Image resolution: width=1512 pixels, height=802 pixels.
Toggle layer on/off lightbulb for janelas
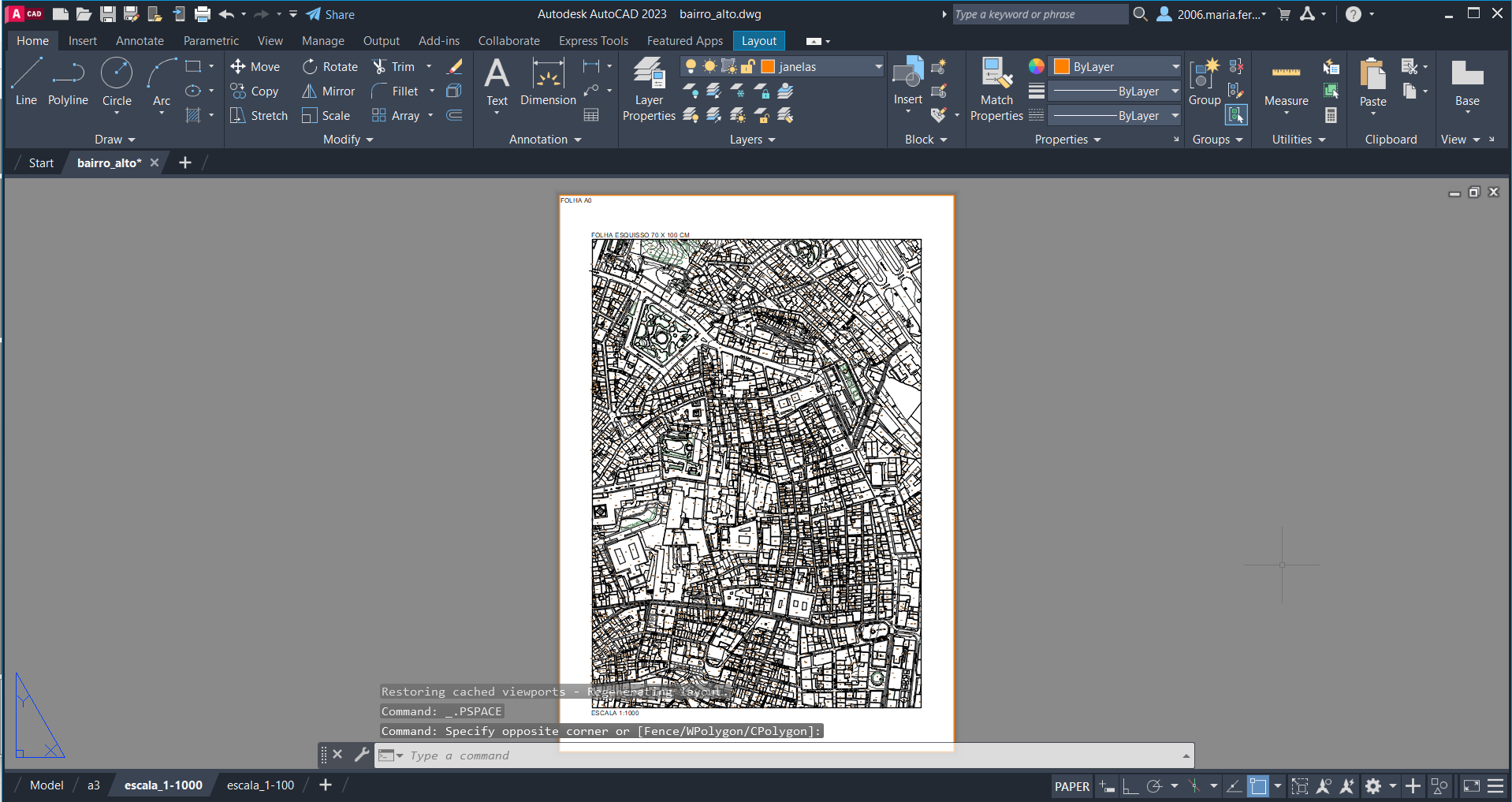point(691,66)
